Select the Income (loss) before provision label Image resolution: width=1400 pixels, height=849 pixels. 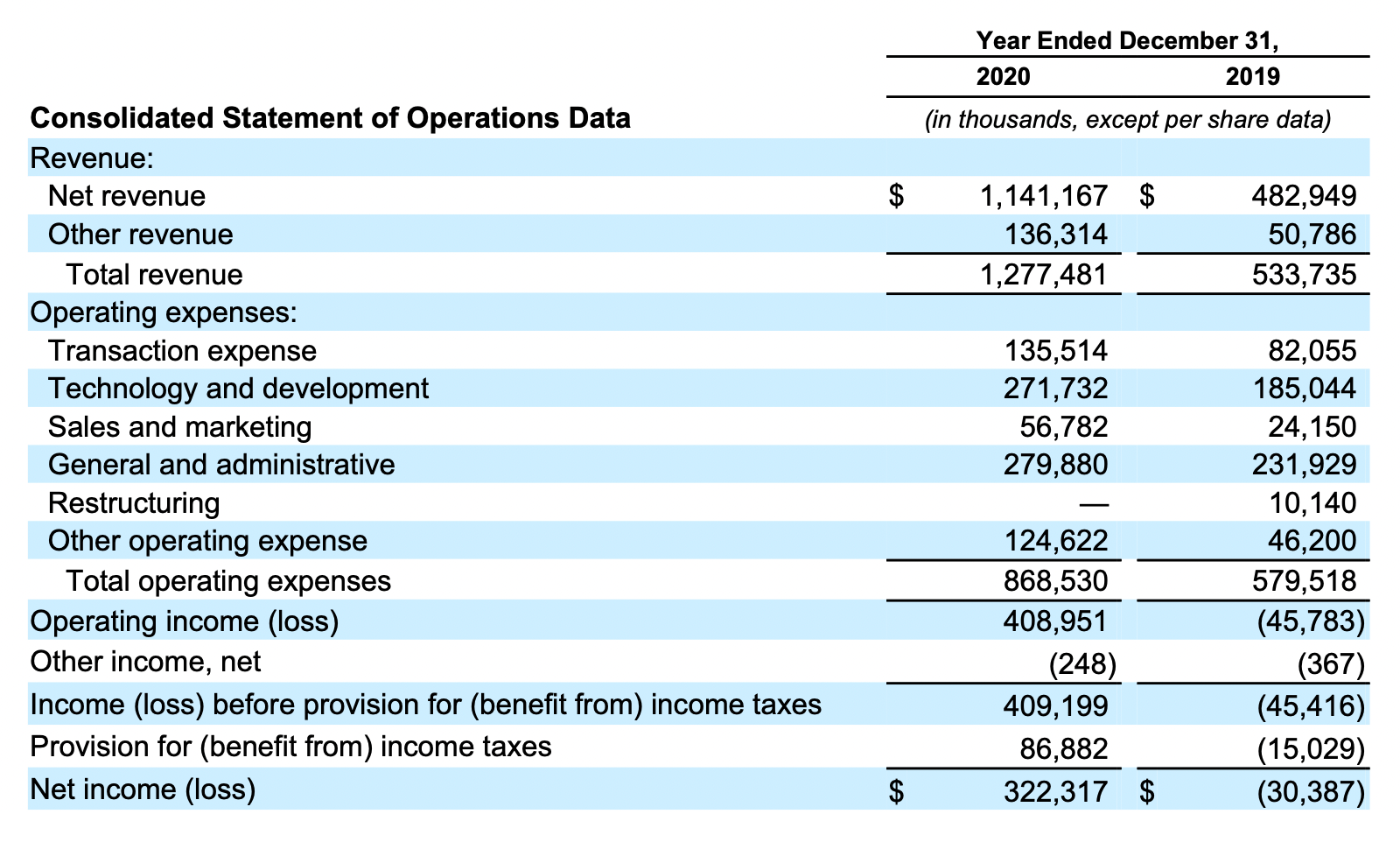point(426,705)
